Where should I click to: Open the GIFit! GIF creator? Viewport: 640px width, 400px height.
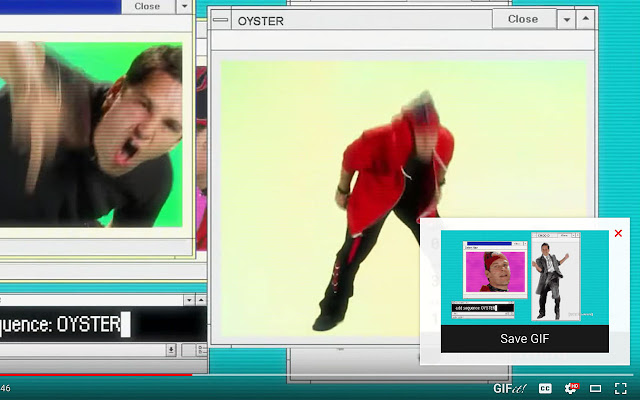[509, 388]
